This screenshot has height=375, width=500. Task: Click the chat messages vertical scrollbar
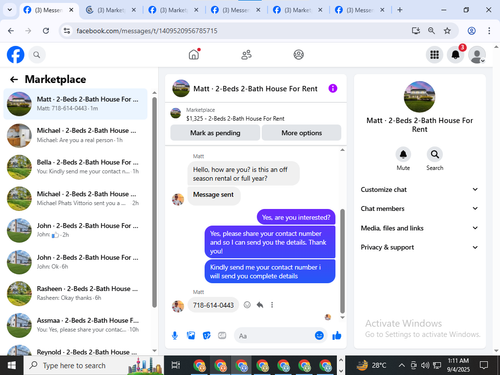click(x=342, y=260)
